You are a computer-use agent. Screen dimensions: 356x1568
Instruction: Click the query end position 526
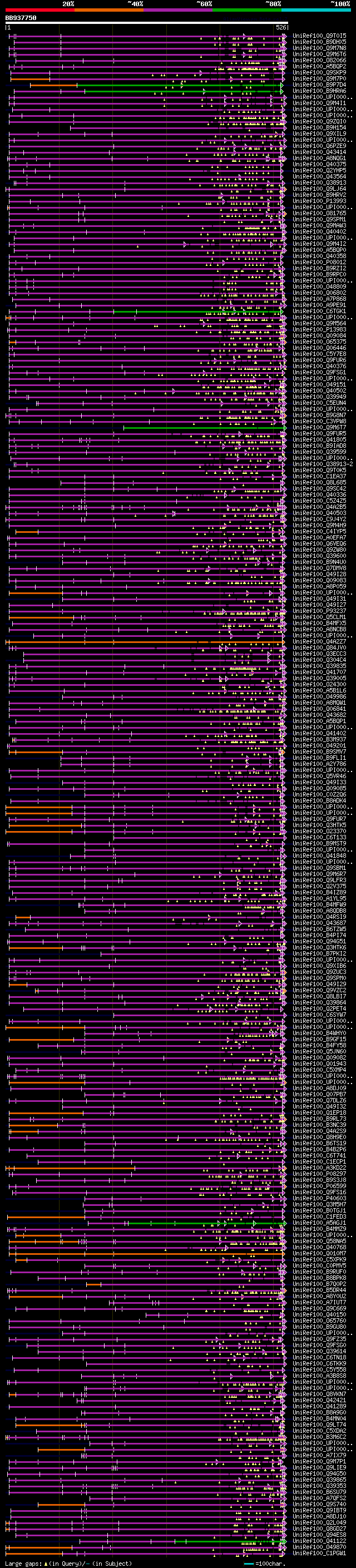click(x=281, y=27)
